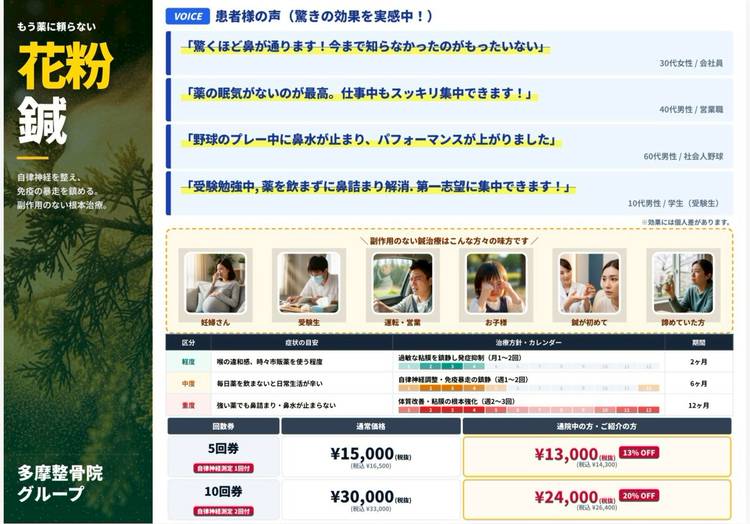Select the 中度 severity row label
Screen dimensions: 750x524
pos(188,383)
